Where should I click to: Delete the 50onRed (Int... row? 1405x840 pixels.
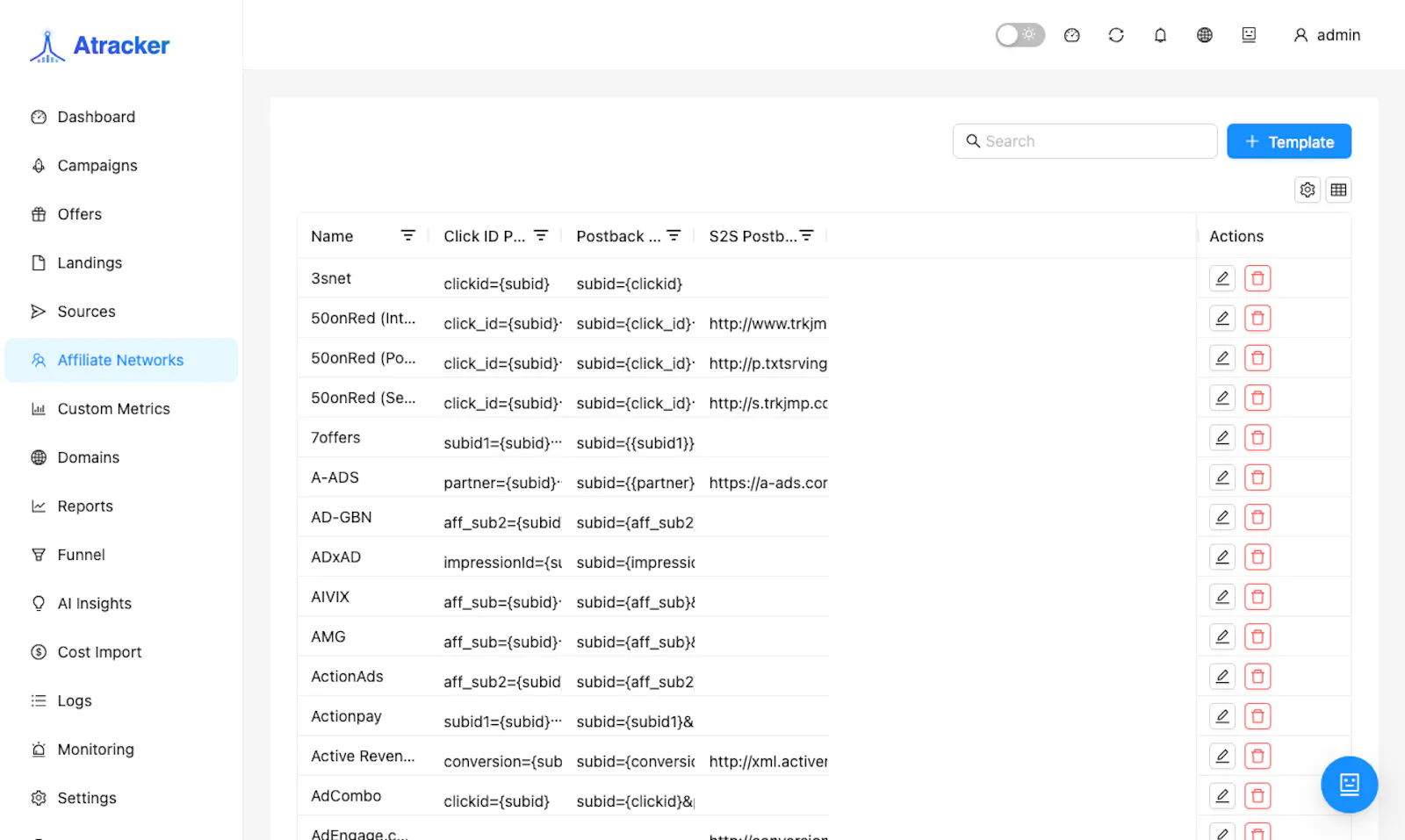[1257, 318]
